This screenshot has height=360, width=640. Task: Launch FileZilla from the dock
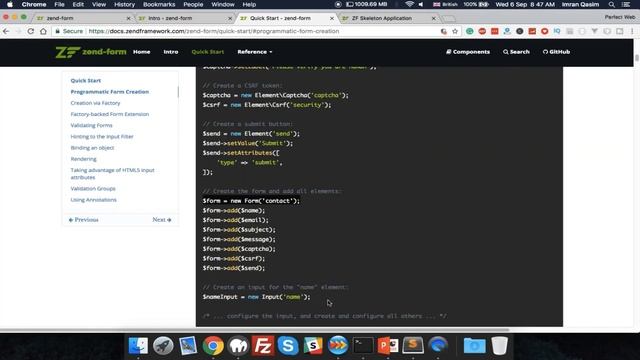263,346
